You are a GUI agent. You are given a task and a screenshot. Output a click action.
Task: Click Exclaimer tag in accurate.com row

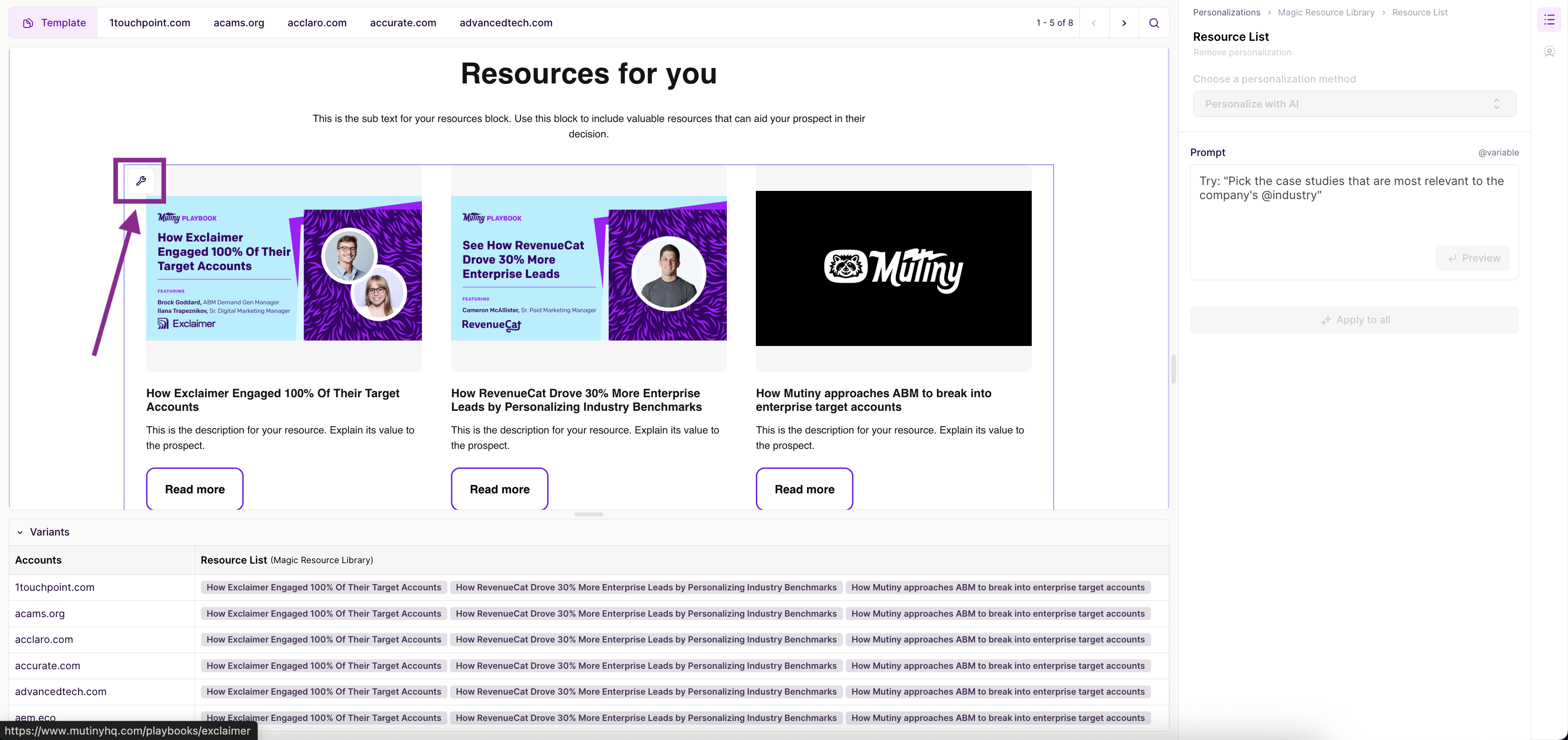[324, 666]
